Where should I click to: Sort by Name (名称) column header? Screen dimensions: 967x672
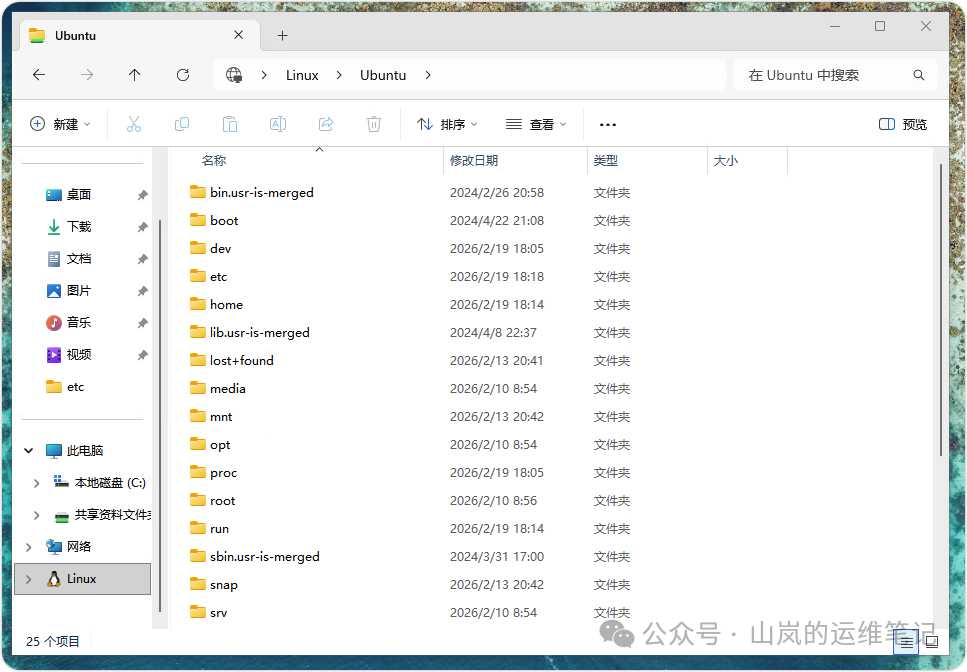[307, 161]
